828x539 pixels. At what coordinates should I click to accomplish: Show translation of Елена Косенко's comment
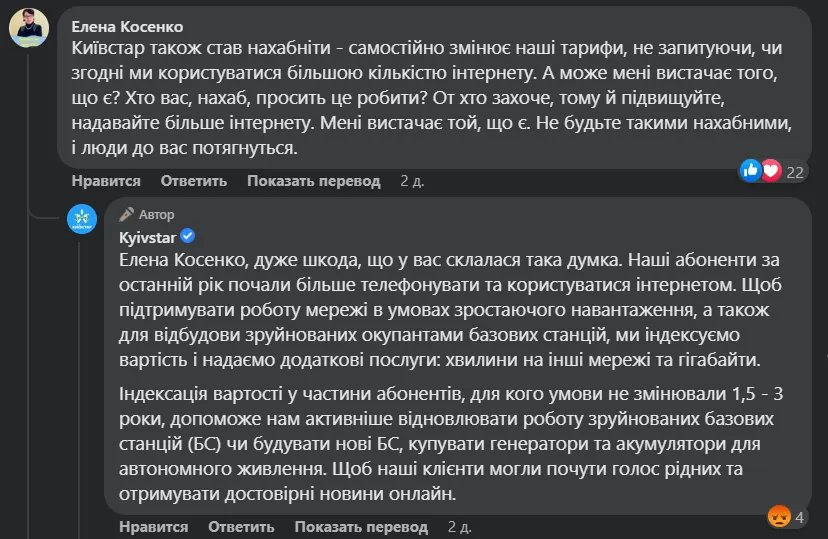pos(314,181)
